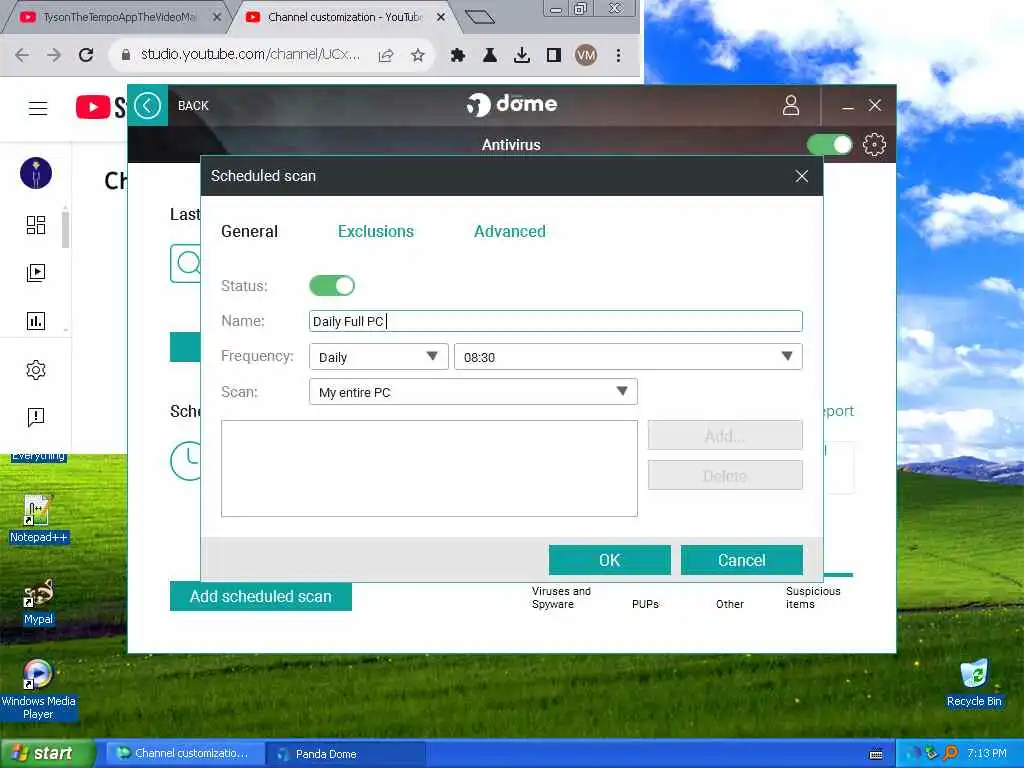This screenshot has width=1024, height=768.
Task: Open Chrome profile VM avatar
Action: (x=586, y=56)
